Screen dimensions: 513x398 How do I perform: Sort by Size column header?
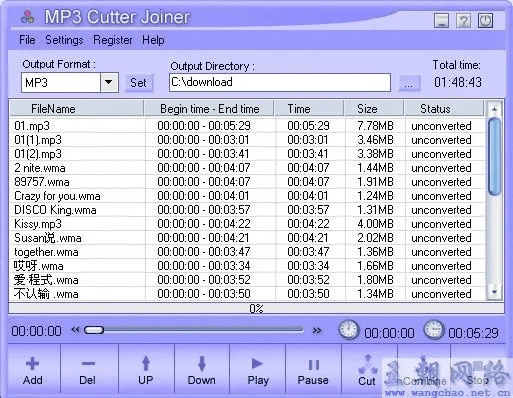[x=374, y=109]
